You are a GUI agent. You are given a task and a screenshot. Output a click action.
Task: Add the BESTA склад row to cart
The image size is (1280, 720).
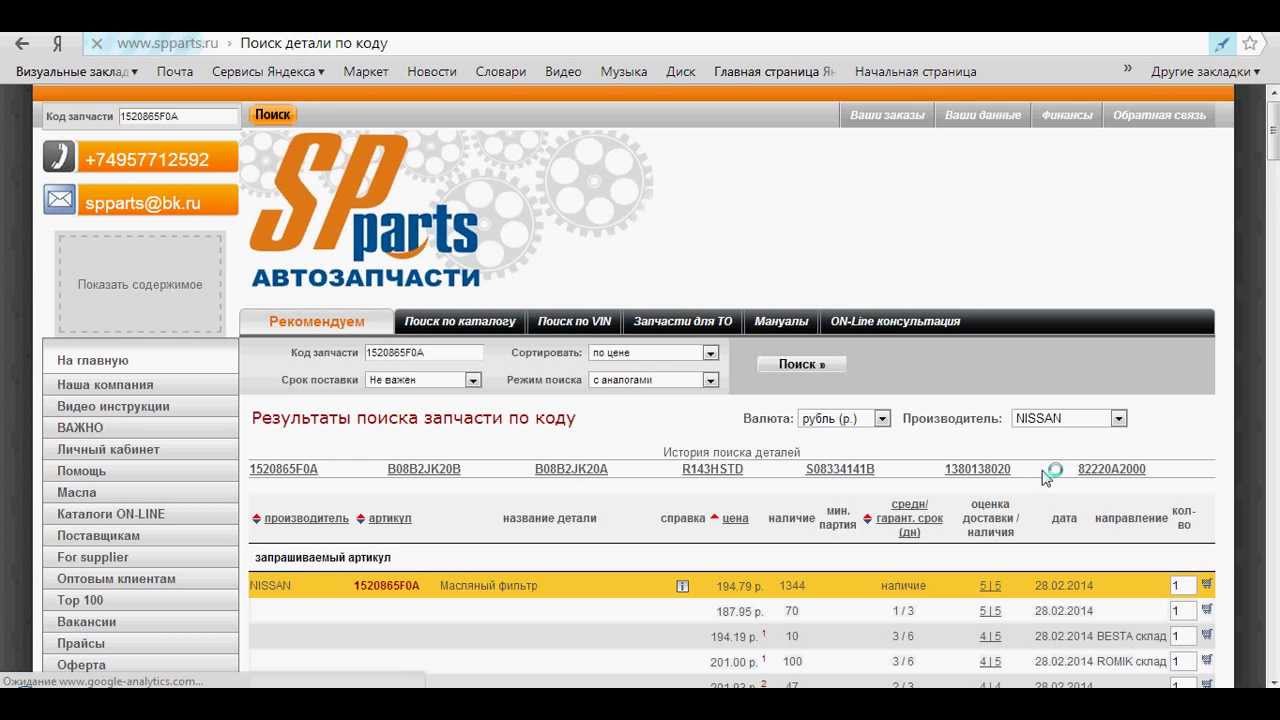(1207, 634)
